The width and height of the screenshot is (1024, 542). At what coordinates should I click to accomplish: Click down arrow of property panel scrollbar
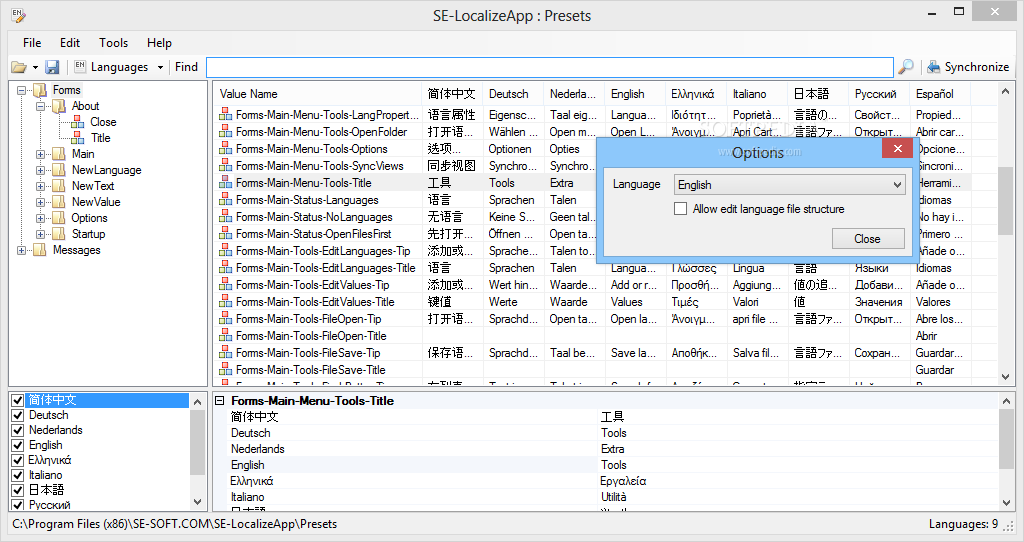point(1006,502)
